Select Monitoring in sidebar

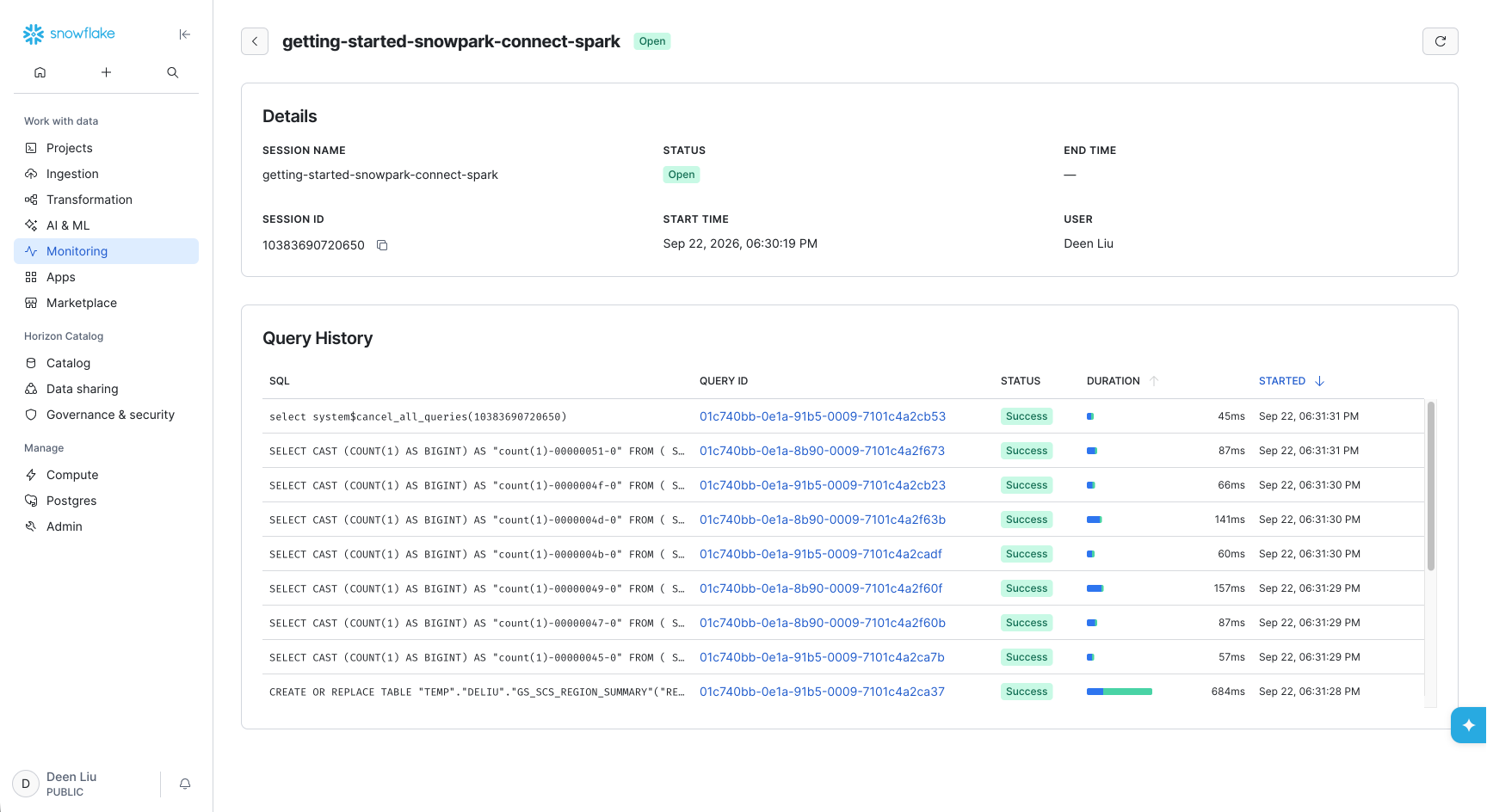[x=106, y=251]
